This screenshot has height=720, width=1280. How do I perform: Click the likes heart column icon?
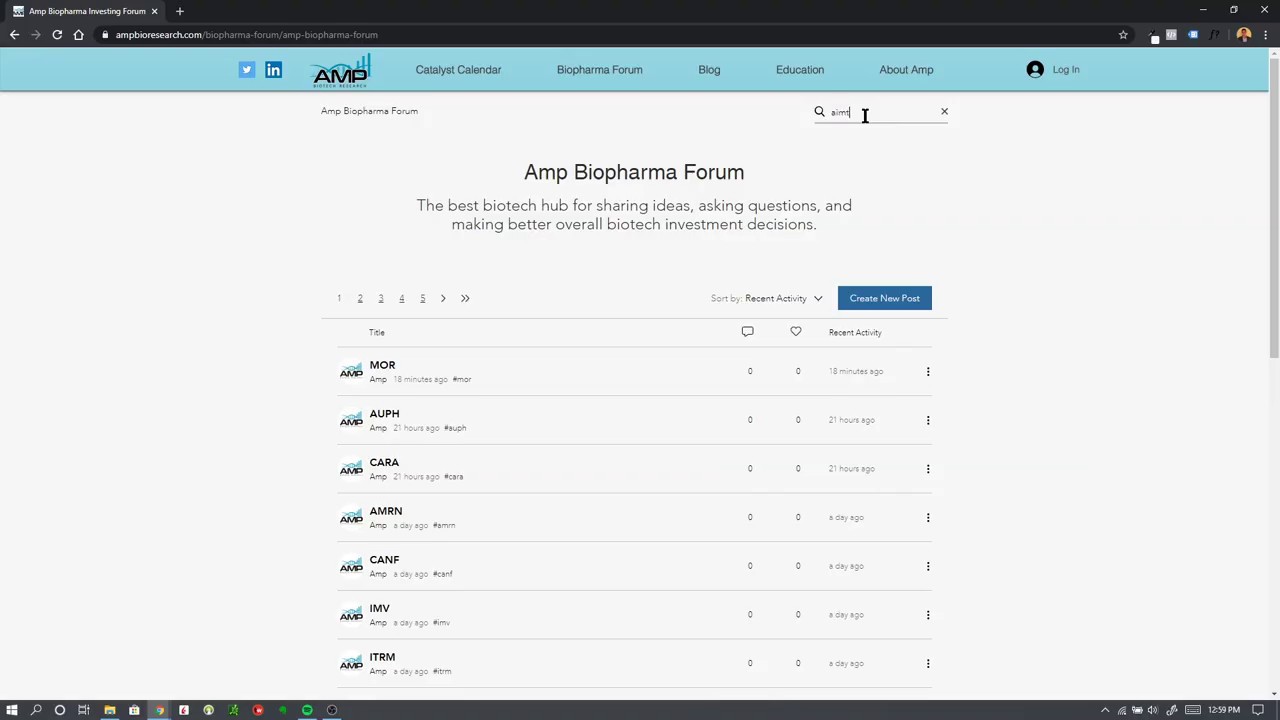click(796, 332)
